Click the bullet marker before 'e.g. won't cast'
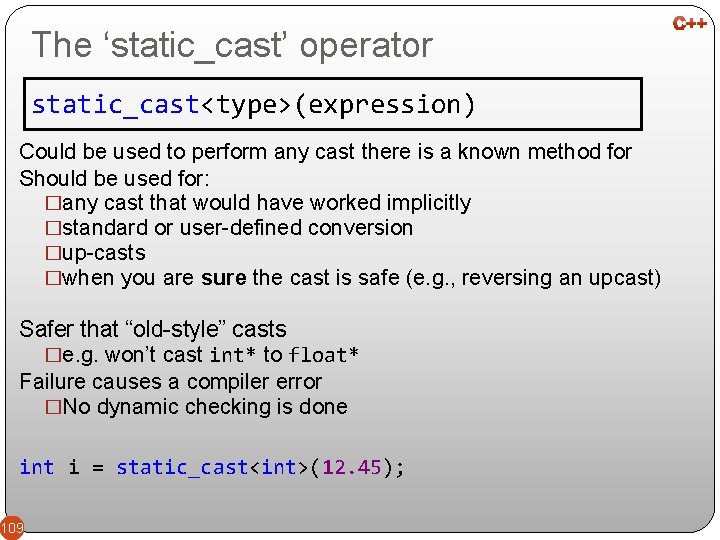This screenshot has height=540, width=720. pos(53,355)
